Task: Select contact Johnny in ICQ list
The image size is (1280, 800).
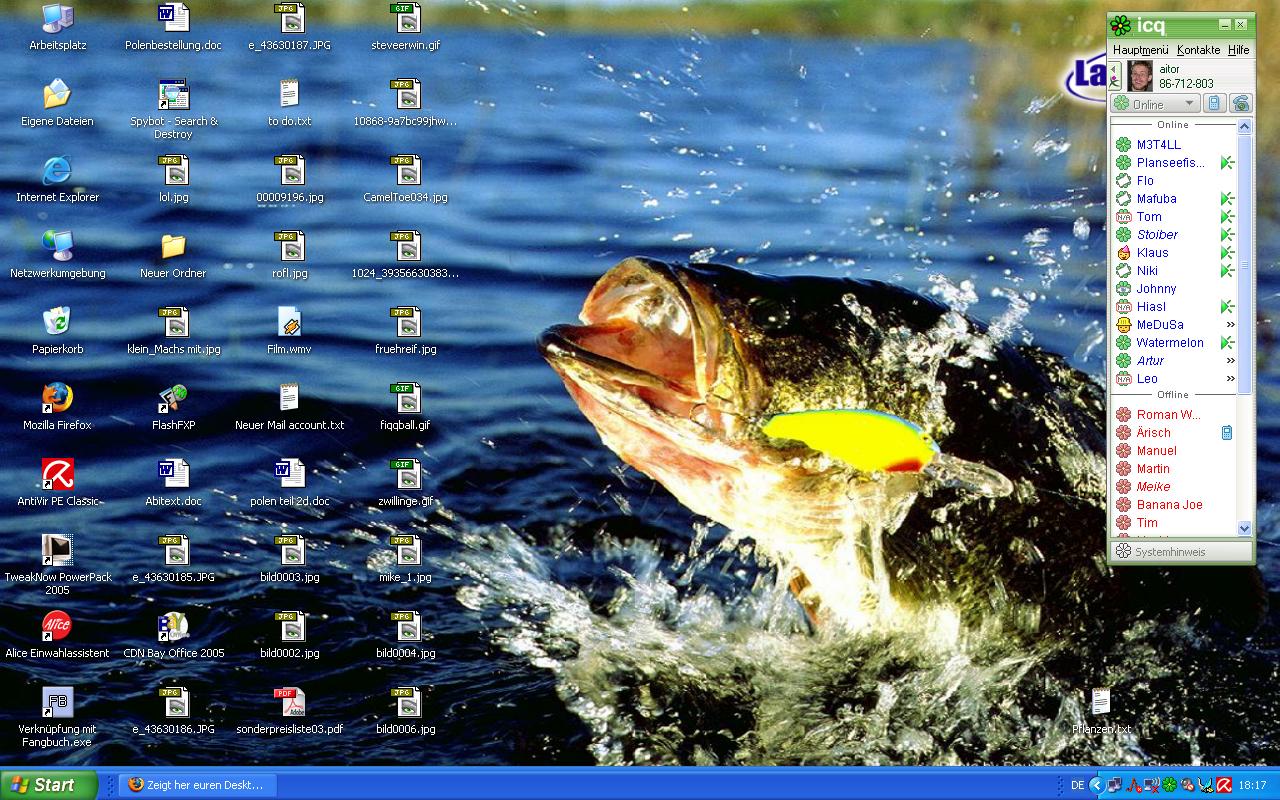Action: pyautogui.click(x=1156, y=289)
